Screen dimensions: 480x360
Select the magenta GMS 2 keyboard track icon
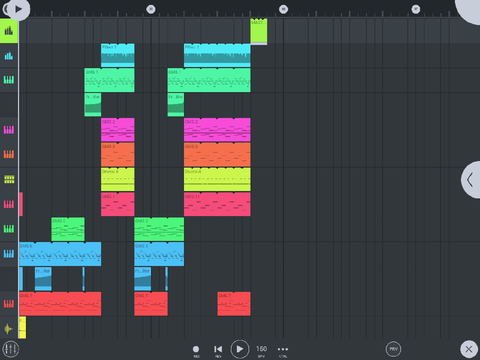point(9,130)
